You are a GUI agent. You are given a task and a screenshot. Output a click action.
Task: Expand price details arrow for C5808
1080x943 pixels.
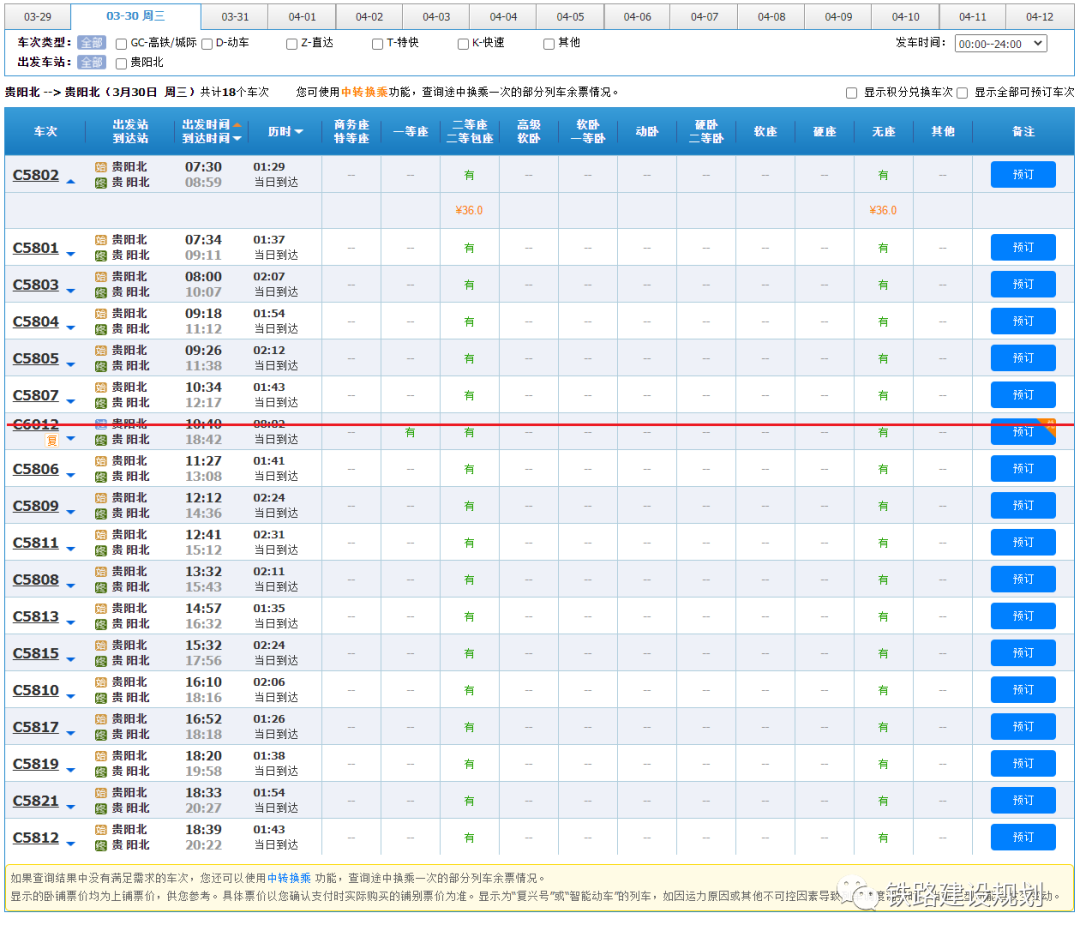pyautogui.click(x=70, y=586)
